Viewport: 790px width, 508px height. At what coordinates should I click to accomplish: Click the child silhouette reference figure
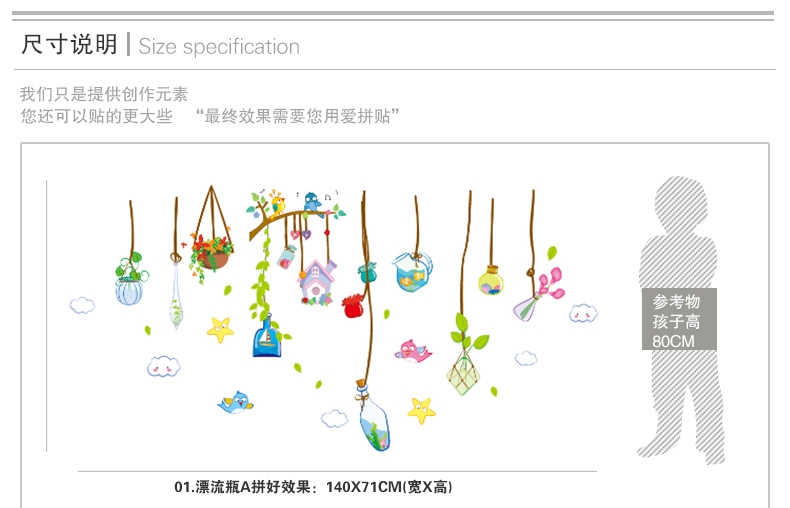pyautogui.click(x=681, y=320)
